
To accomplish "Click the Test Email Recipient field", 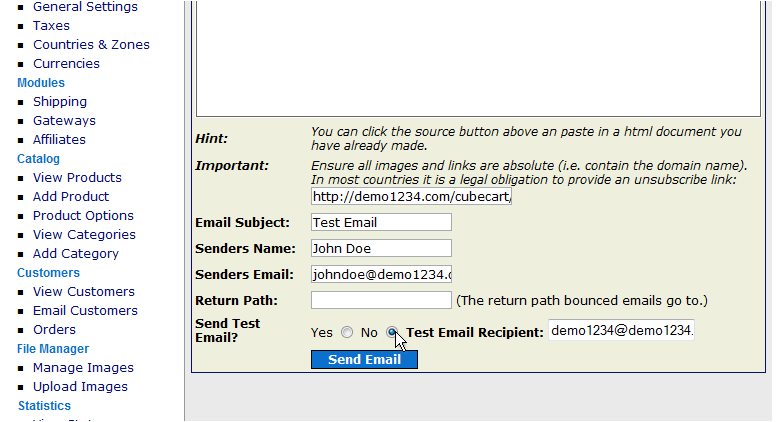I will tap(621, 330).
